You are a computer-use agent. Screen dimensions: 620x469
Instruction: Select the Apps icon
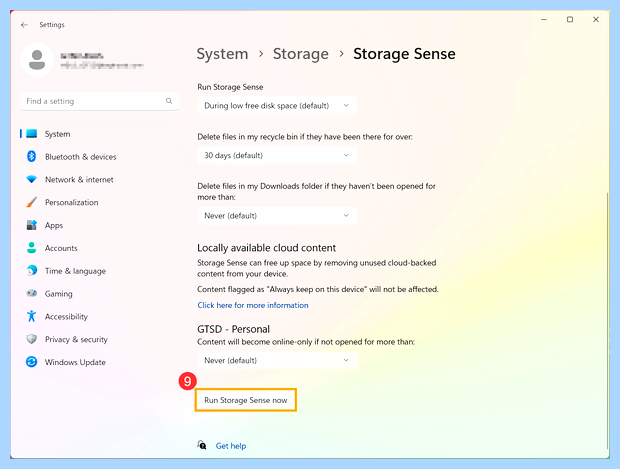pos(32,225)
